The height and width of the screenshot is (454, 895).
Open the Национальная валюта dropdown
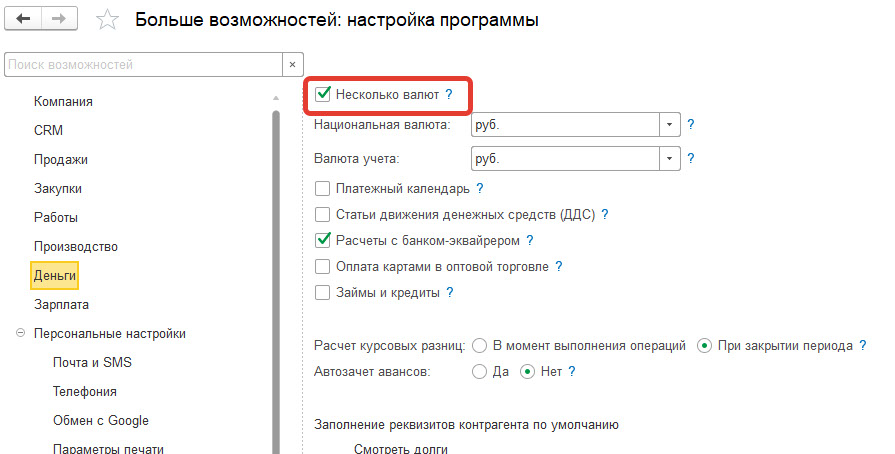click(669, 126)
